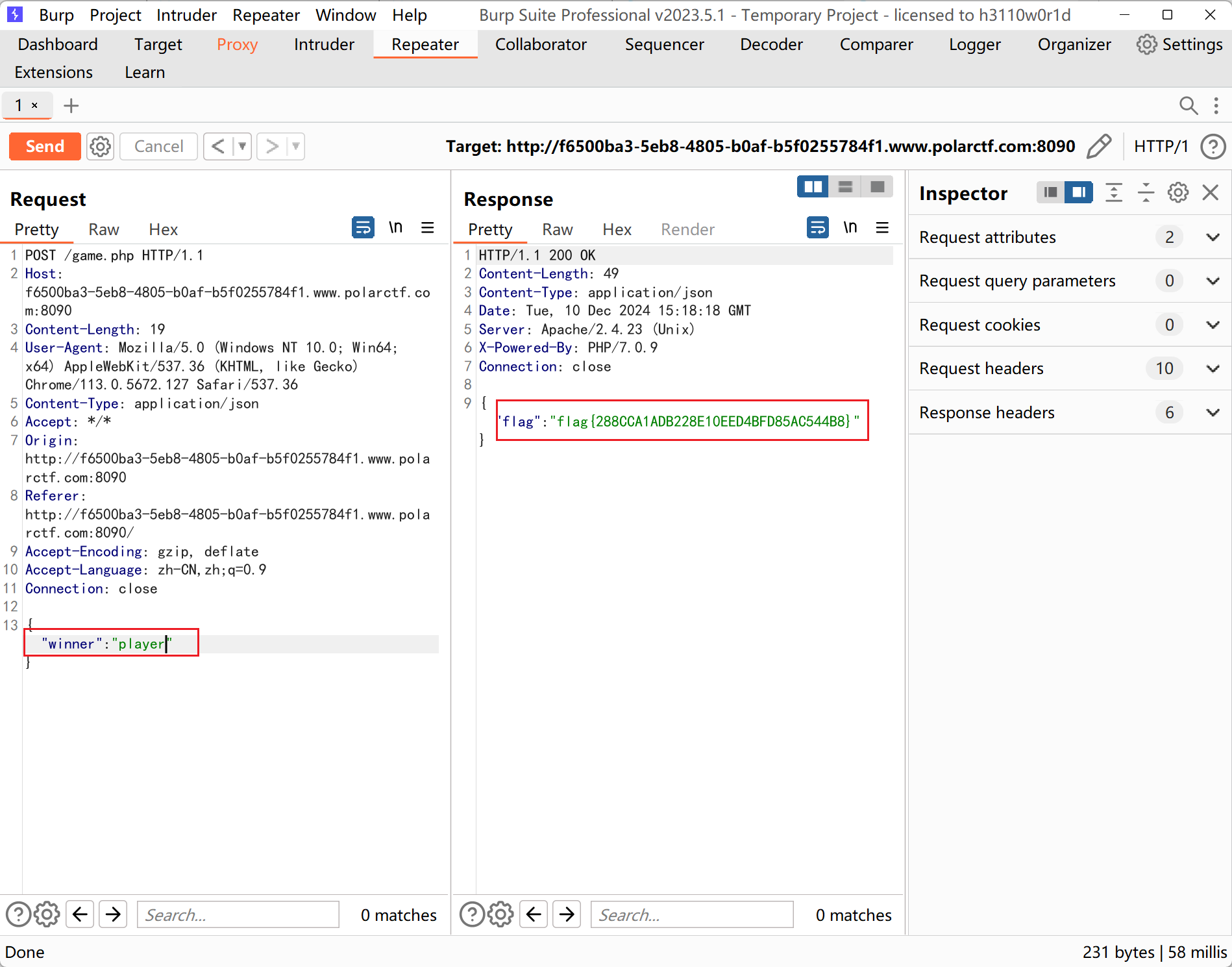Select combined tabbed view layout
The height and width of the screenshot is (967, 1232).
877,187
